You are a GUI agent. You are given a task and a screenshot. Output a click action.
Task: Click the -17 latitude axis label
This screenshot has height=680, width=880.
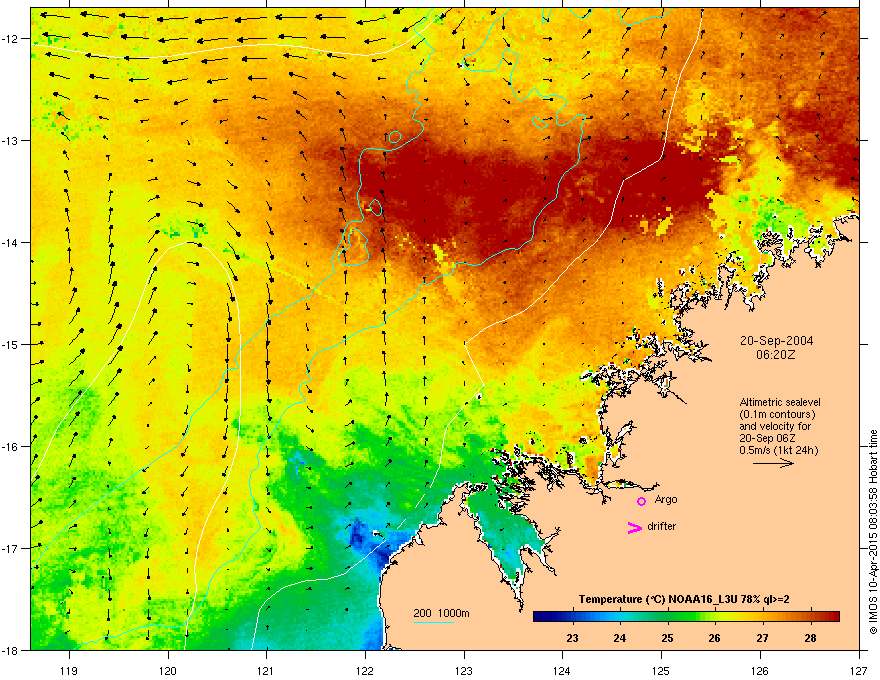tap(9, 548)
